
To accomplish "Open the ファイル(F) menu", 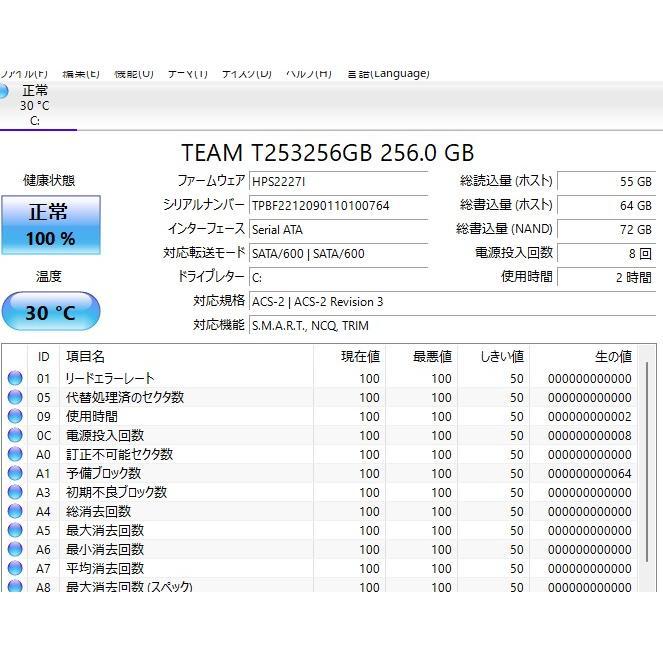I will click(x=24, y=73).
